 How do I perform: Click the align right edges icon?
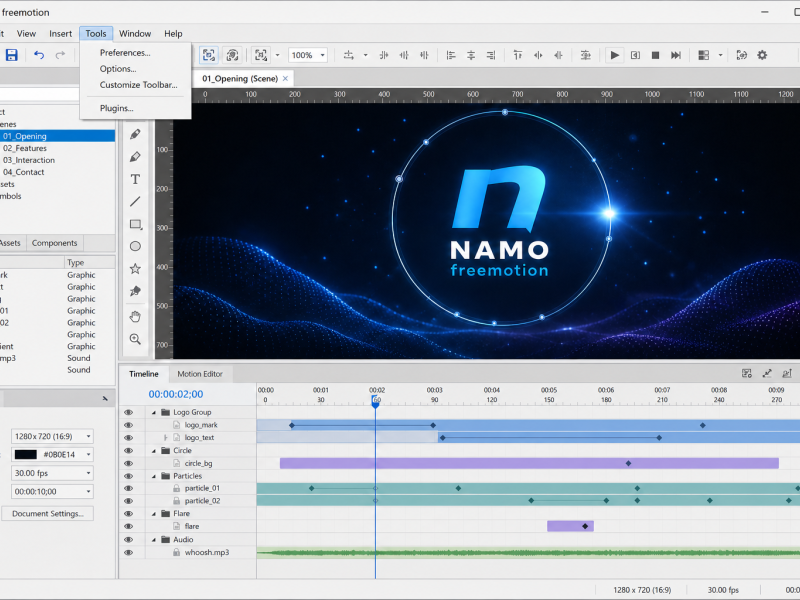click(491, 55)
